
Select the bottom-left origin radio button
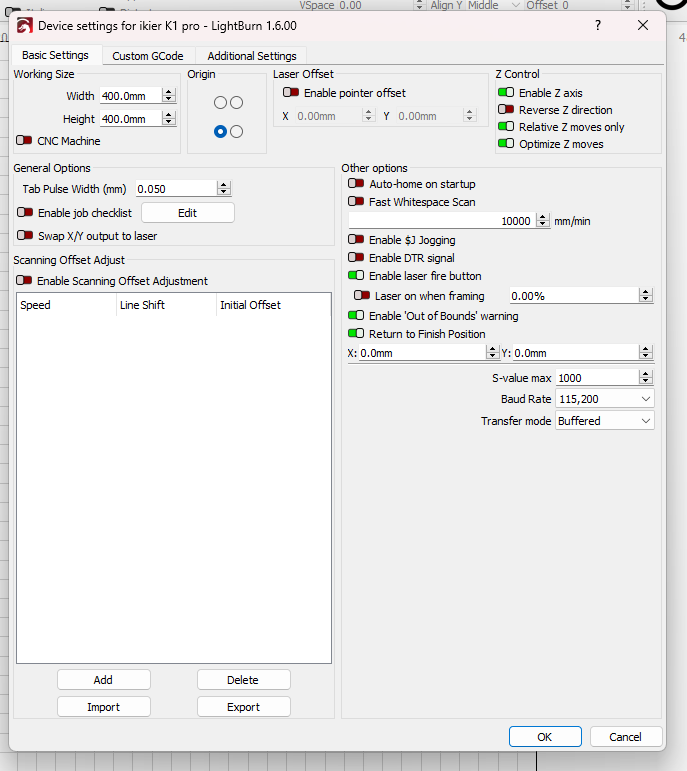click(220, 132)
